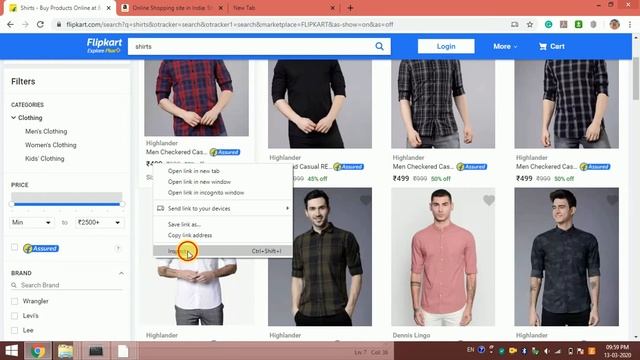Open the red checkered shirt thumbnail
Screen dimensions: 640x360
tap(196, 98)
